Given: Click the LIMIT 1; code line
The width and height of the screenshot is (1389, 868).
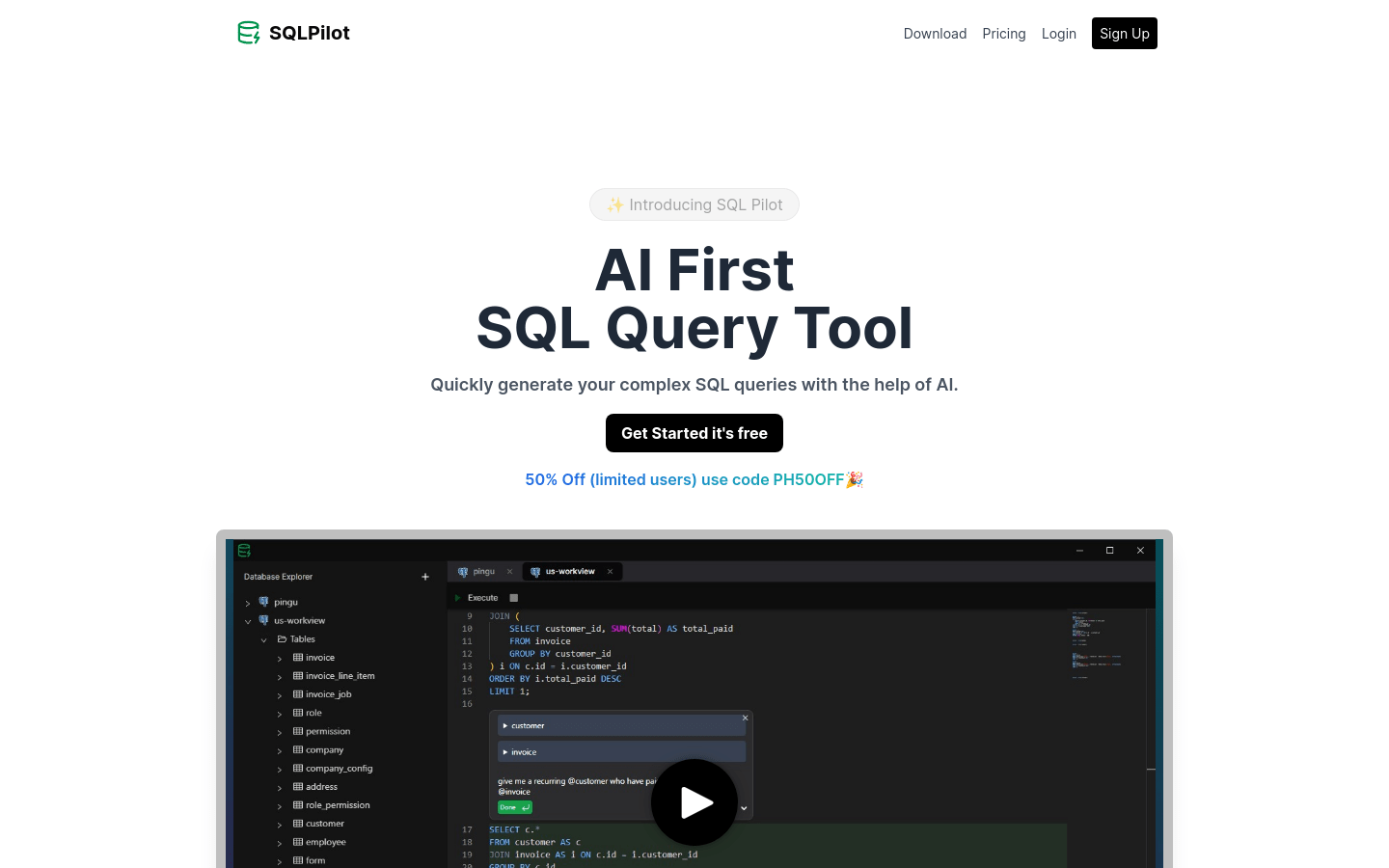Looking at the screenshot, I should pyautogui.click(x=509, y=692).
